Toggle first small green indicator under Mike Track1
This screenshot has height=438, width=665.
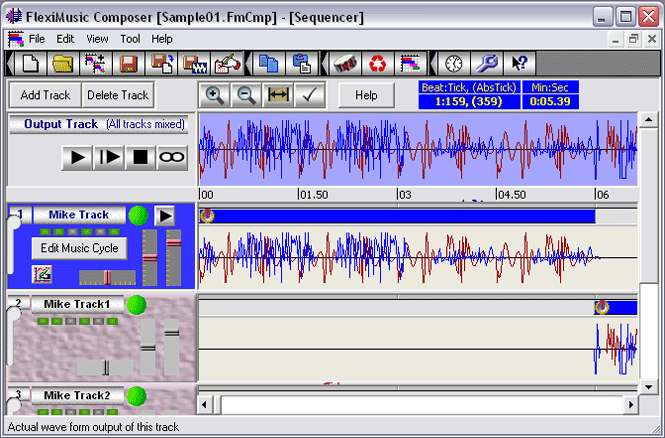[43, 321]
